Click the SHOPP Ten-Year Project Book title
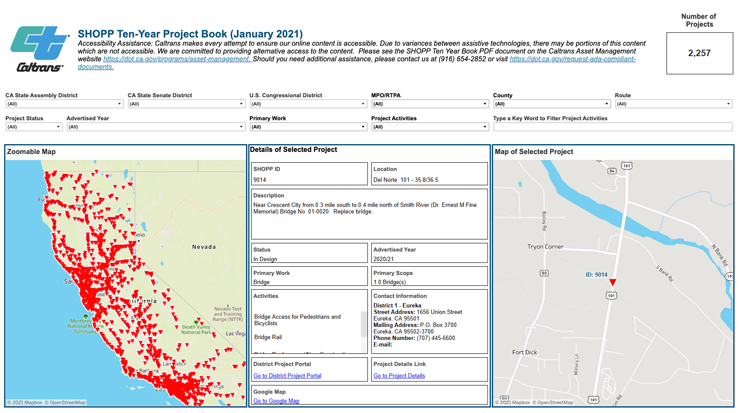 coord(190,34)
